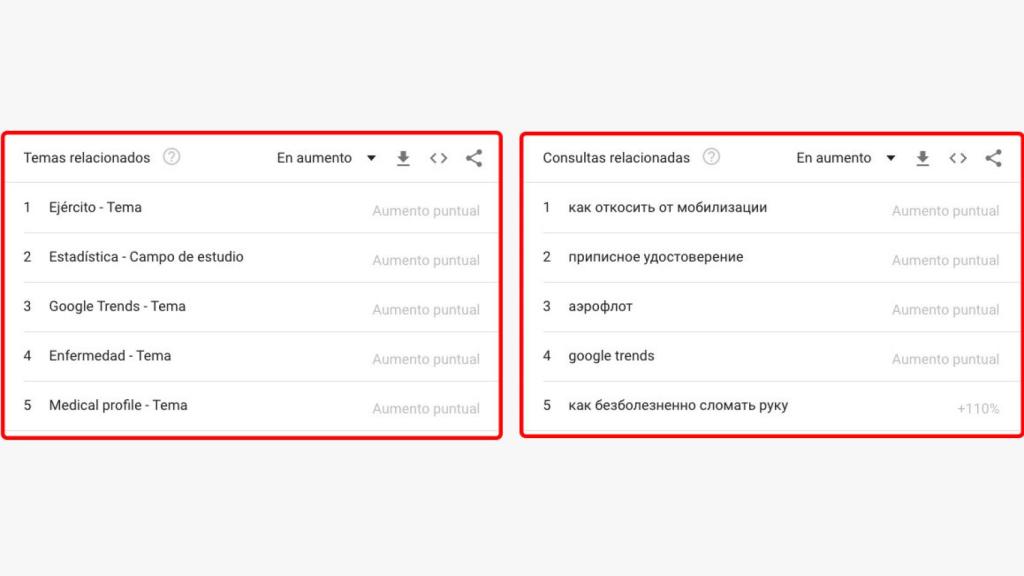Select the Enfermedad - Tema topic
Screen dimensions: 1024x576
[x=110, y=355]
